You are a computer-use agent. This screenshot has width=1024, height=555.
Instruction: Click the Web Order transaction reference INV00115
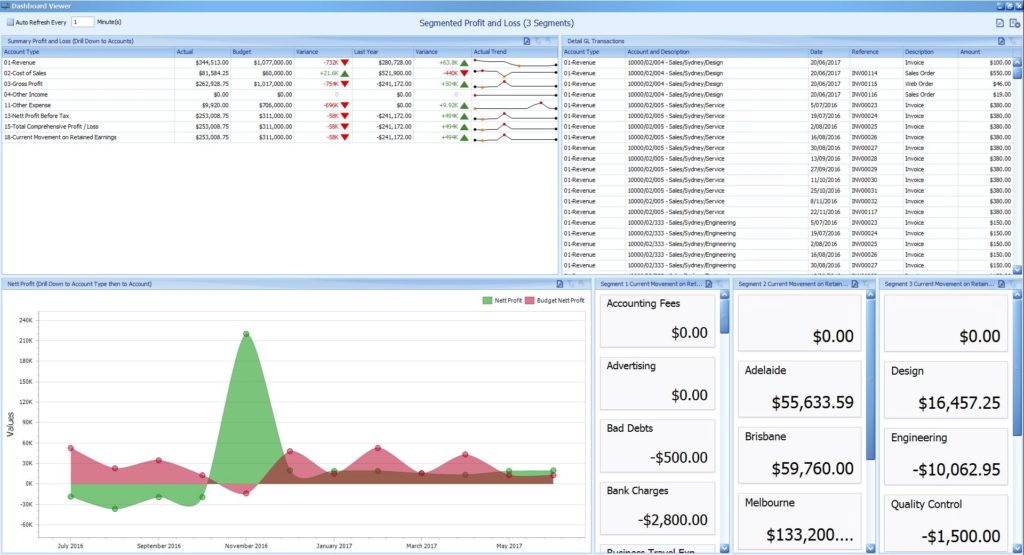click(x=864, y=84)
